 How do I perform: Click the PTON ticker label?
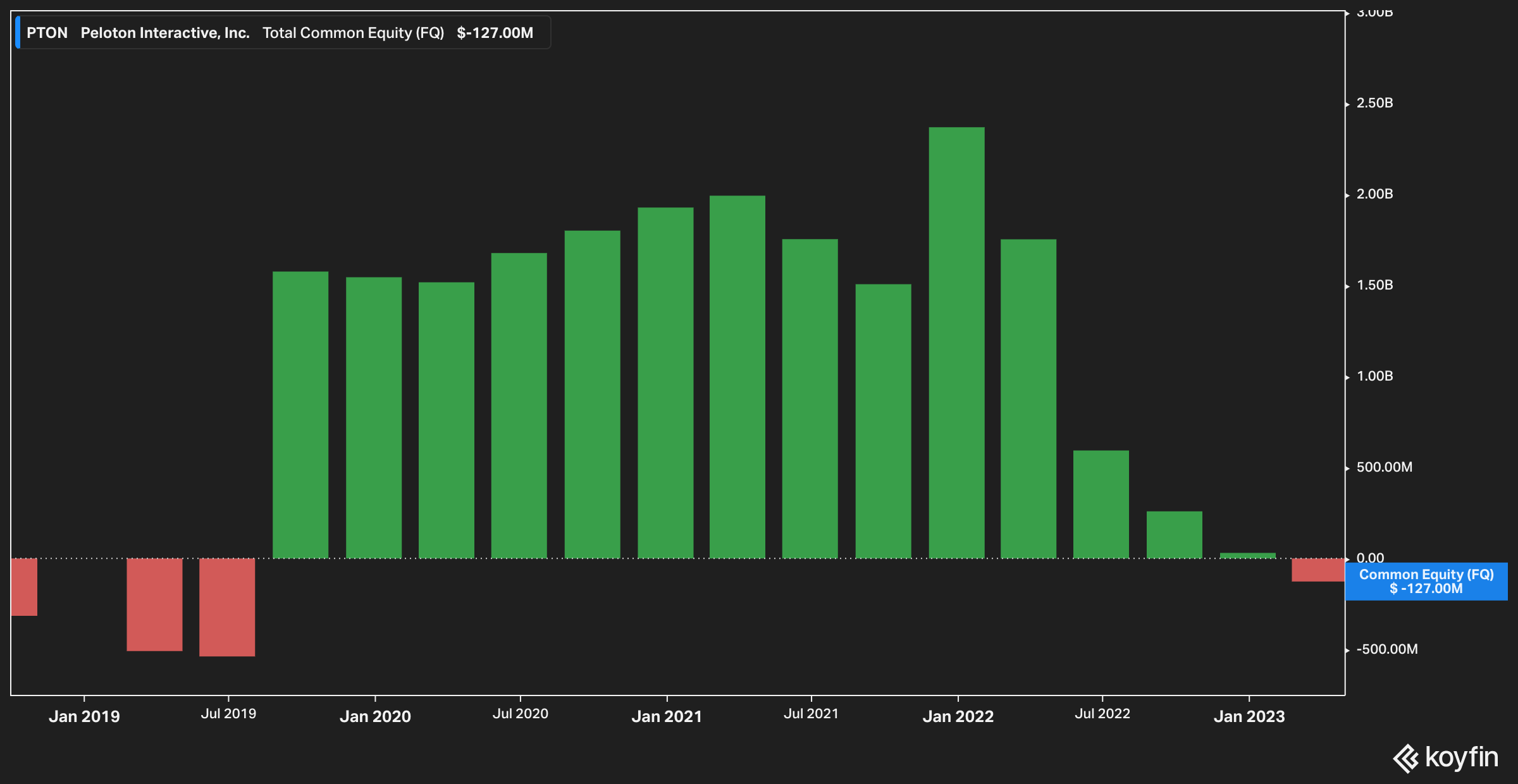tap(47, 33)
